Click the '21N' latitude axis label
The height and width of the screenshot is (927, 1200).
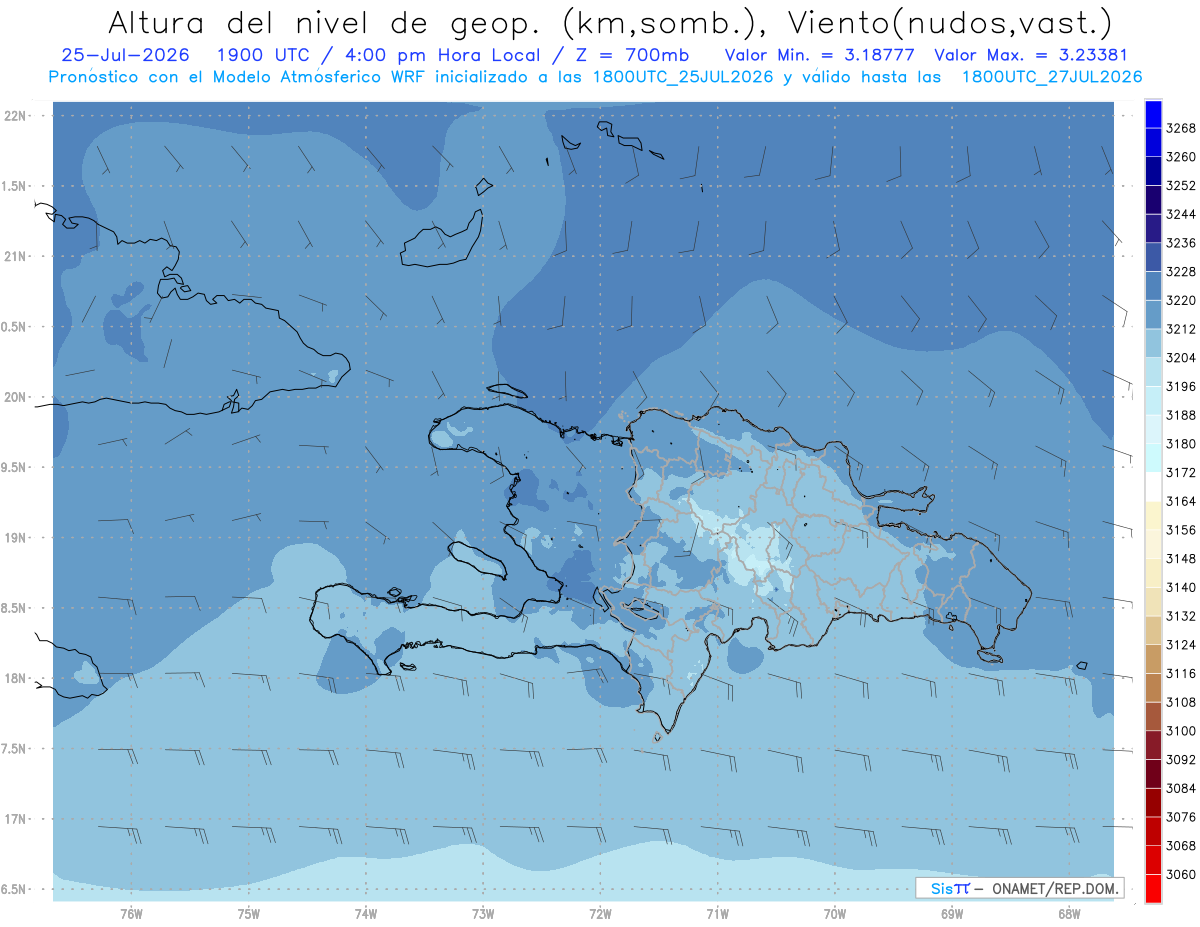point(15,257)
